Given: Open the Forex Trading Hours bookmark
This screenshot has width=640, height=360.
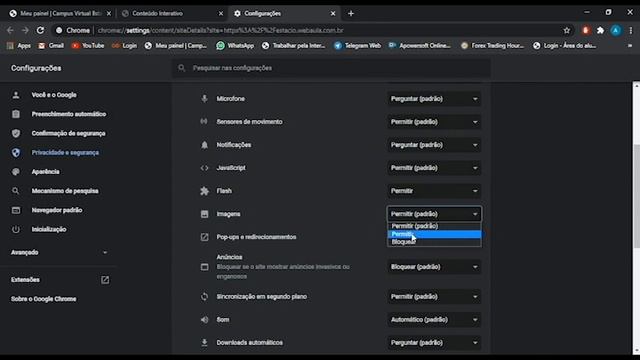Looking at the screenshot, I should [x=492, y=46].
